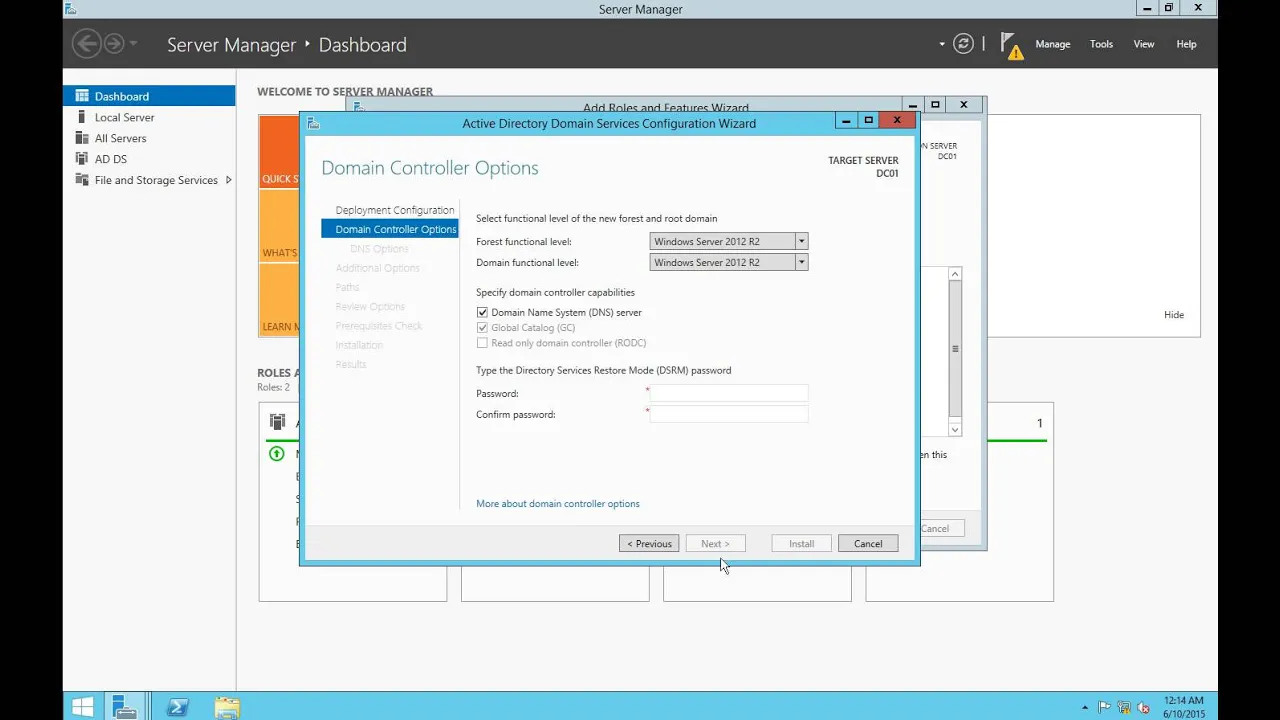Select the DNS Options step
The image size is (1280, 720).
click(379, 249)
